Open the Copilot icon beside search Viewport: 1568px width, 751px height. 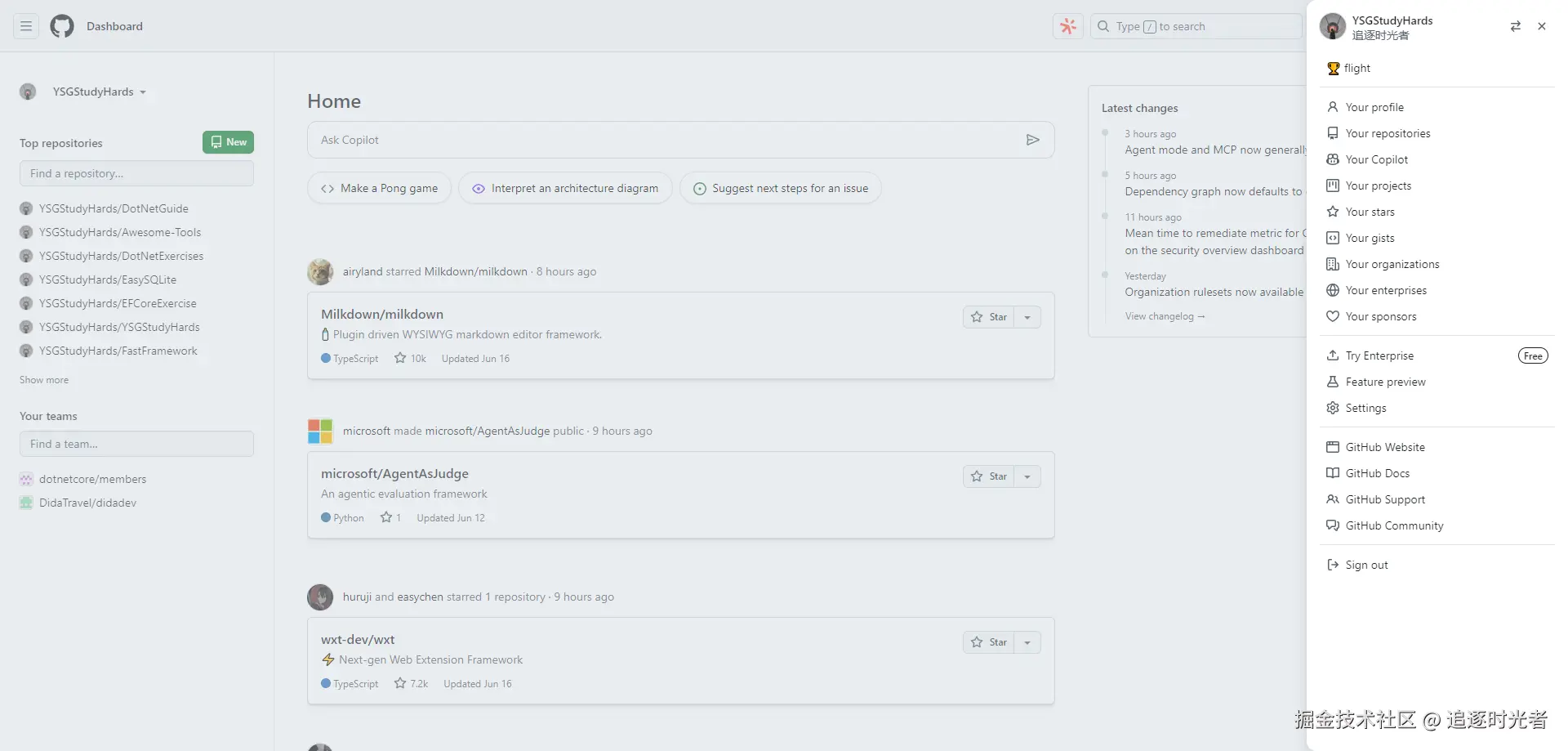coord(1068,26)
